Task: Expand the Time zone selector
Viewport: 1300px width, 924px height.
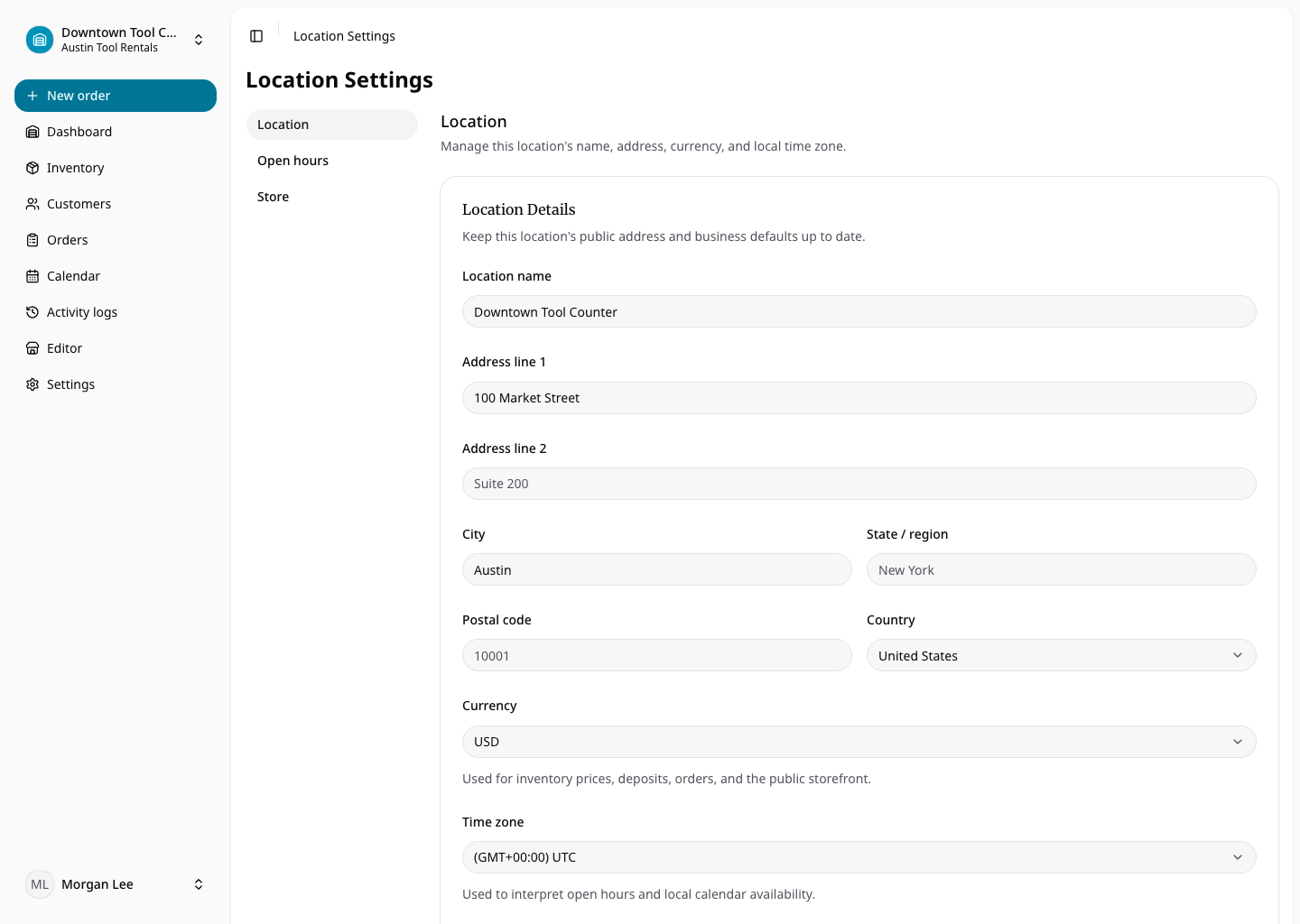Action: tap(859, 857)
